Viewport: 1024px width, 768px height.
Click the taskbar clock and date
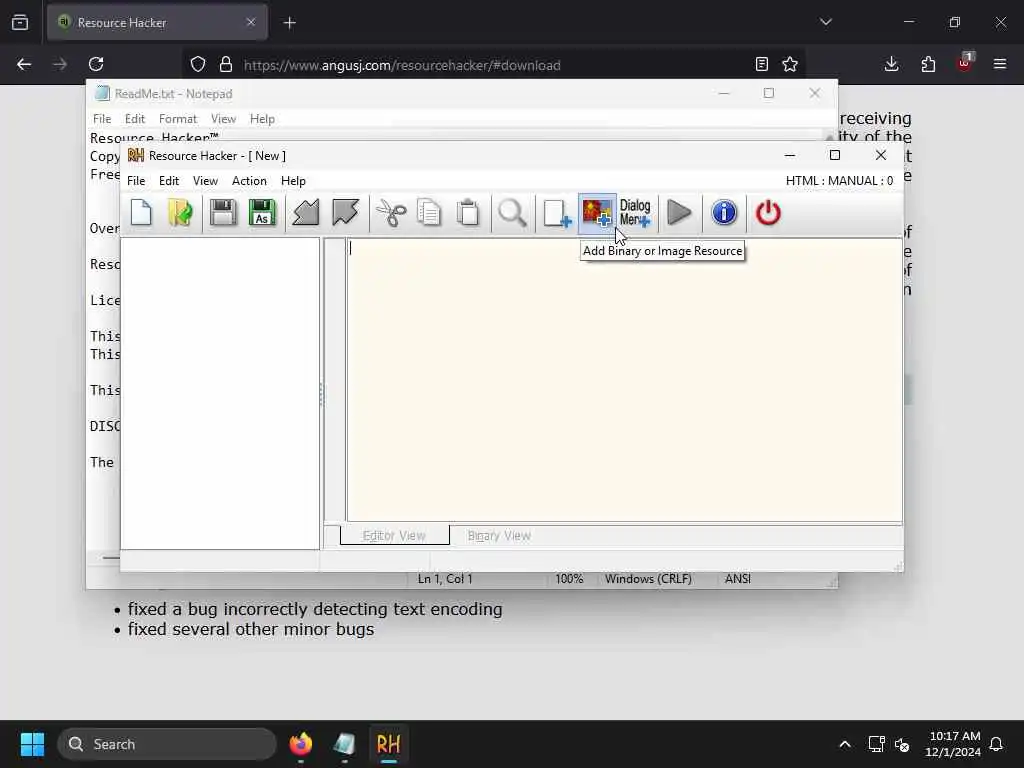coord(953,744)
